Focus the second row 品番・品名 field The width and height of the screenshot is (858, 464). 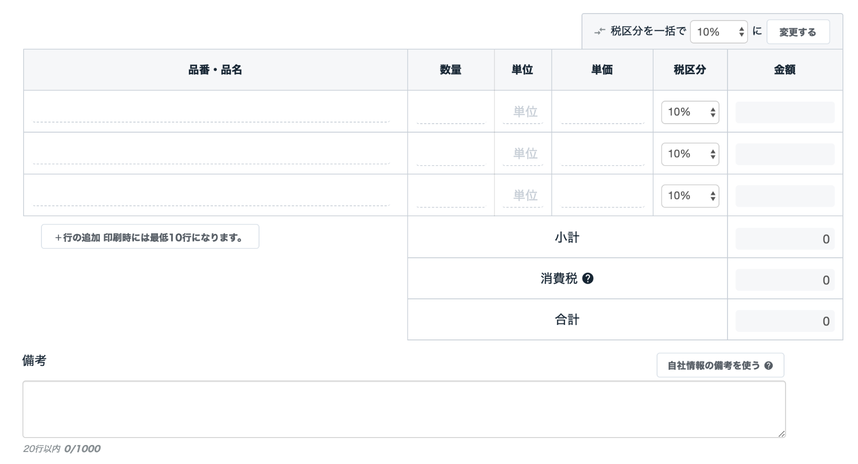click(210, 153)
